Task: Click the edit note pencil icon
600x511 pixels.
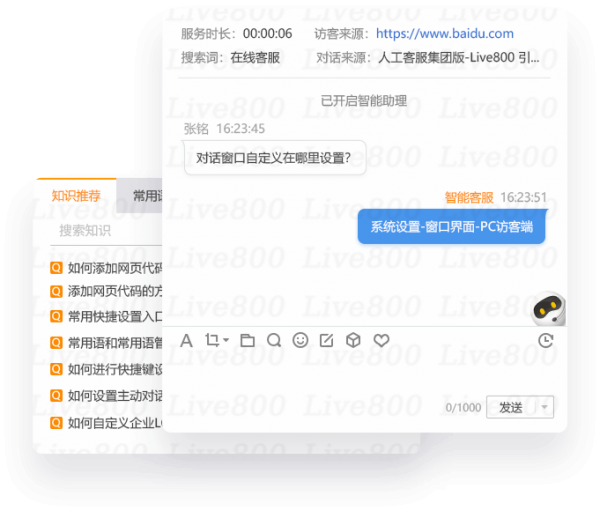Action: coord(327,340)
